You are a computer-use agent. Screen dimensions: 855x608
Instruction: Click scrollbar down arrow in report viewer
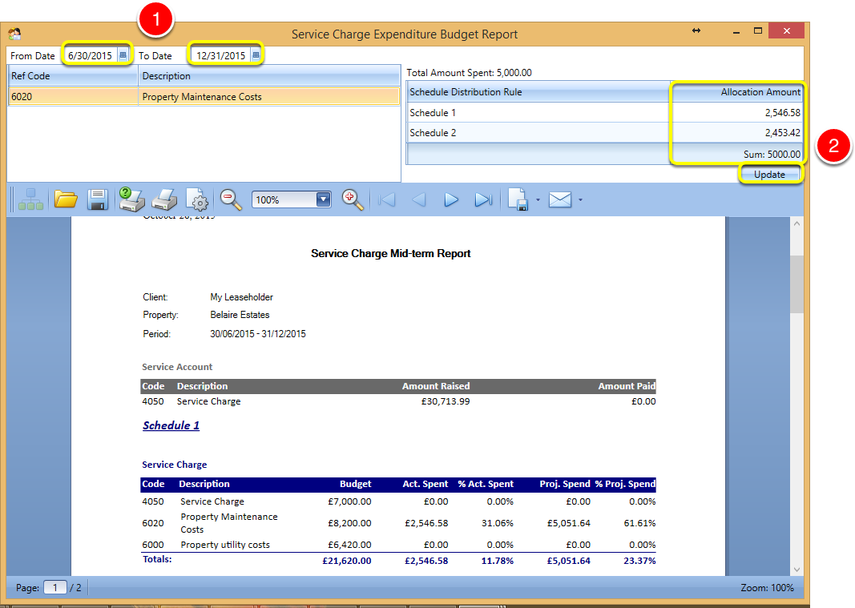tap(797, 569)
